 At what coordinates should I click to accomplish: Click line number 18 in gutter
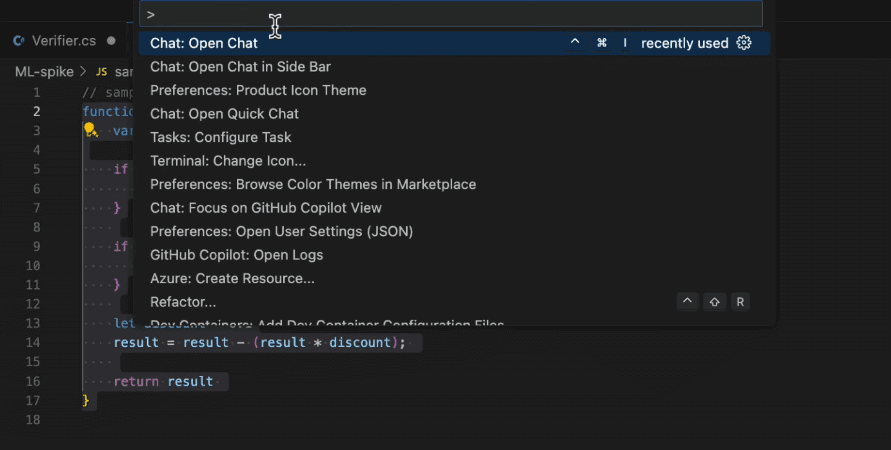coord(33,419)
